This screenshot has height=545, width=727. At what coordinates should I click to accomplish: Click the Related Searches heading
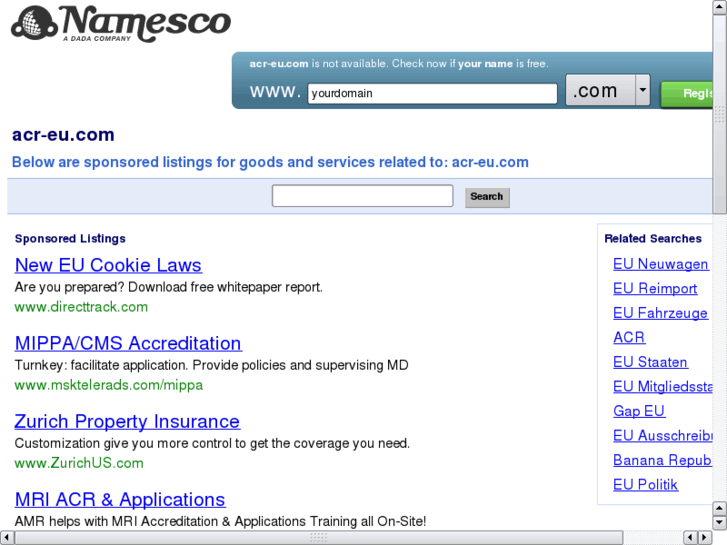(653, 238)
